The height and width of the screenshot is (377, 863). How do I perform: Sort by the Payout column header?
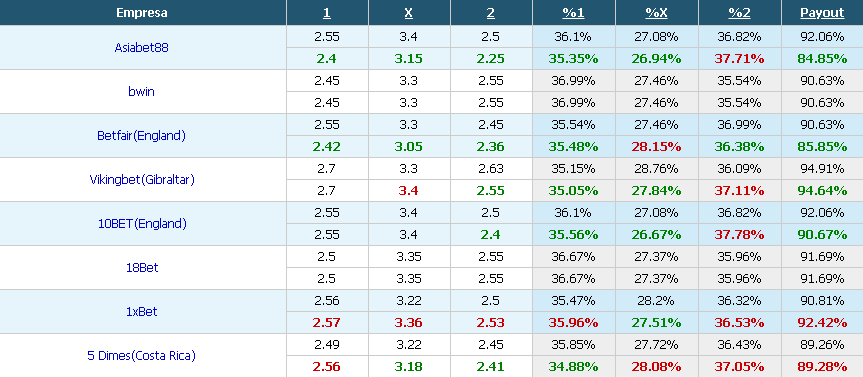pyautogui.click(x=822, y=13)
